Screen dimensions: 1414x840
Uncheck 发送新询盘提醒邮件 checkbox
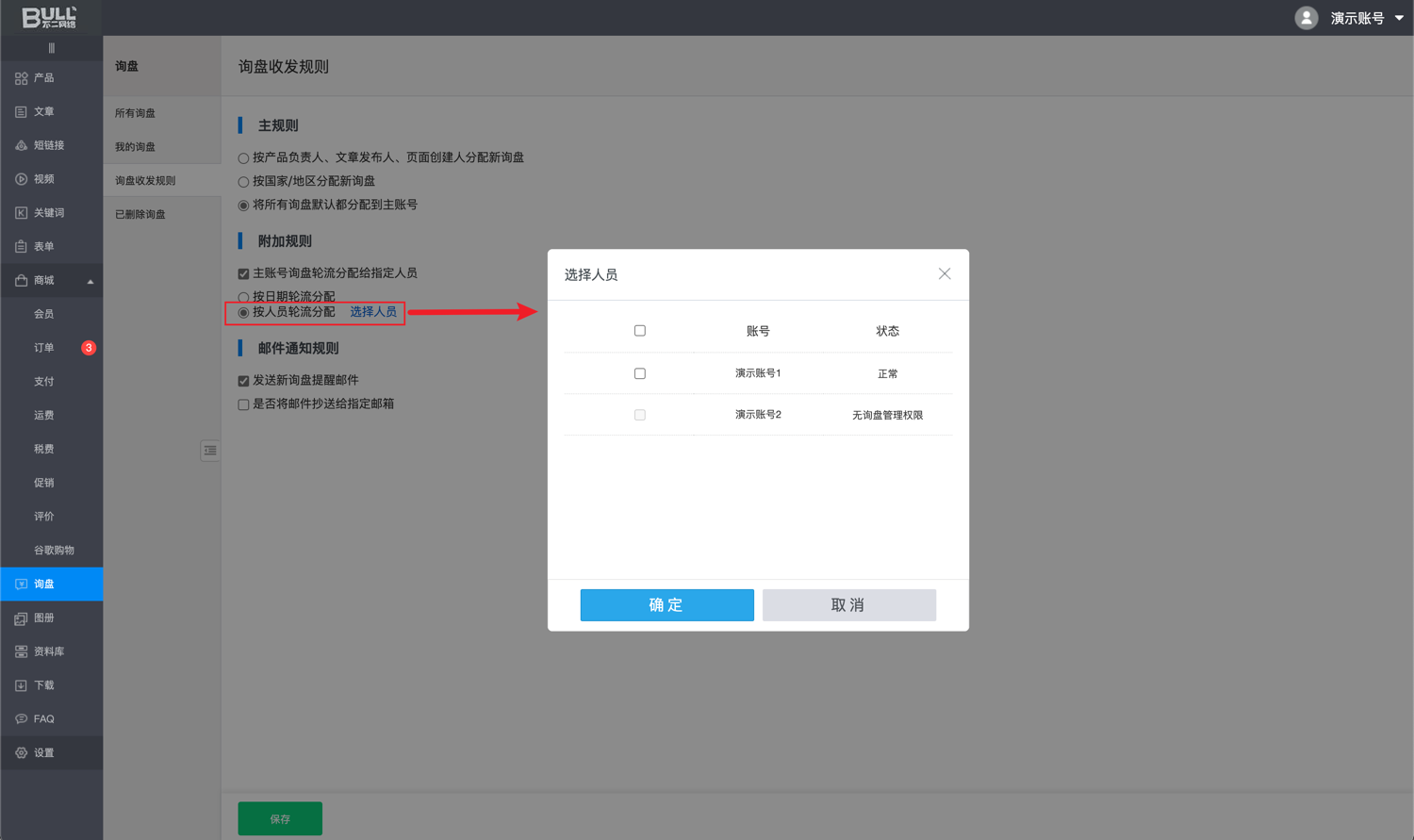coord(243,381)
